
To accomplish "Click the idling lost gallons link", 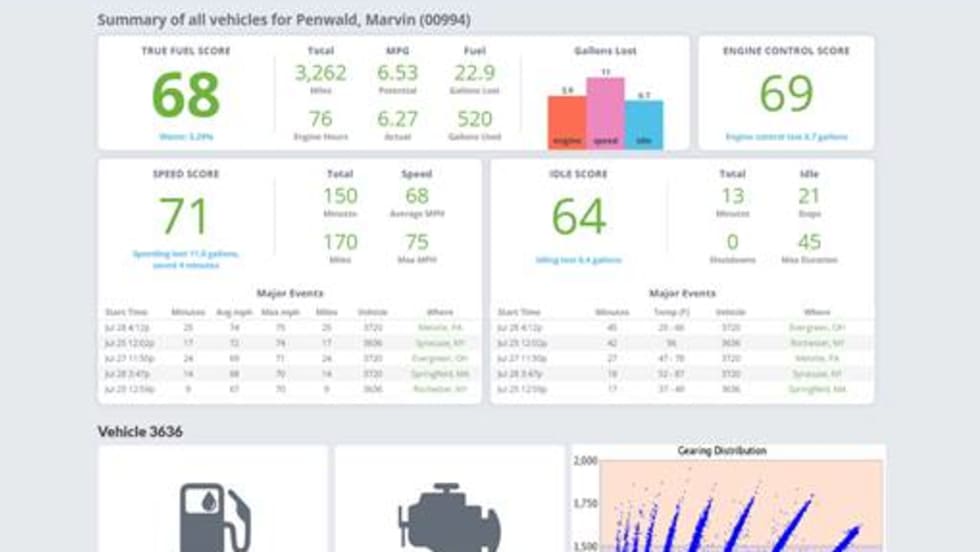I will pos(578,260).
